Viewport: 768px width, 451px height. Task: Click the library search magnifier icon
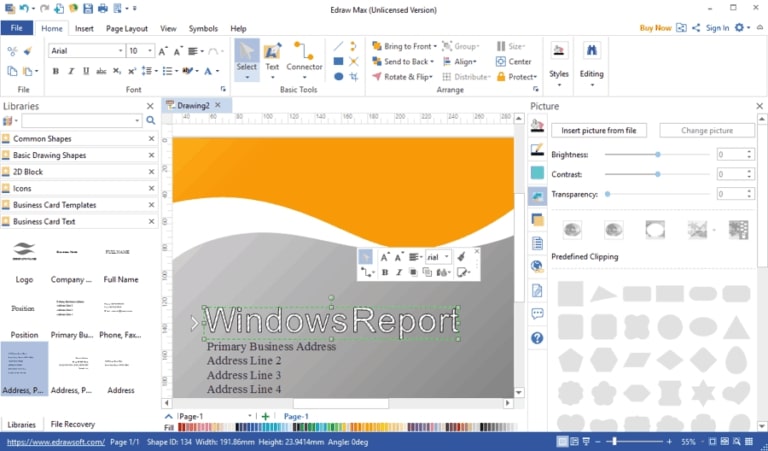(151, 120)
